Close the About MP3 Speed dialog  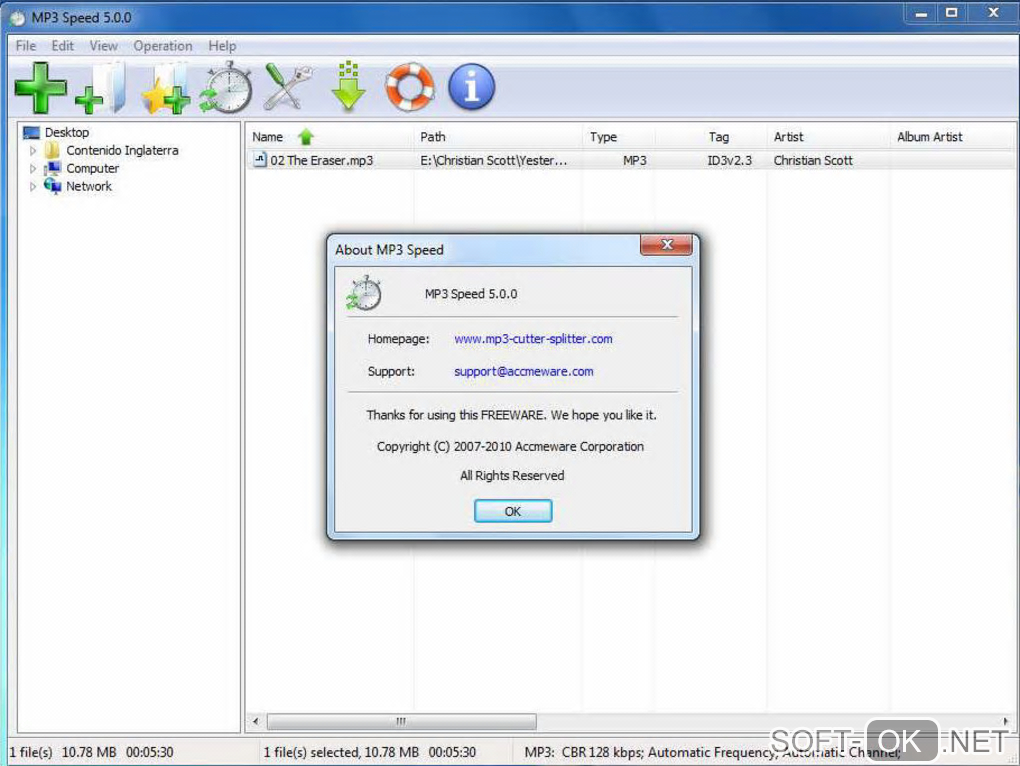(x=666, y=244)
